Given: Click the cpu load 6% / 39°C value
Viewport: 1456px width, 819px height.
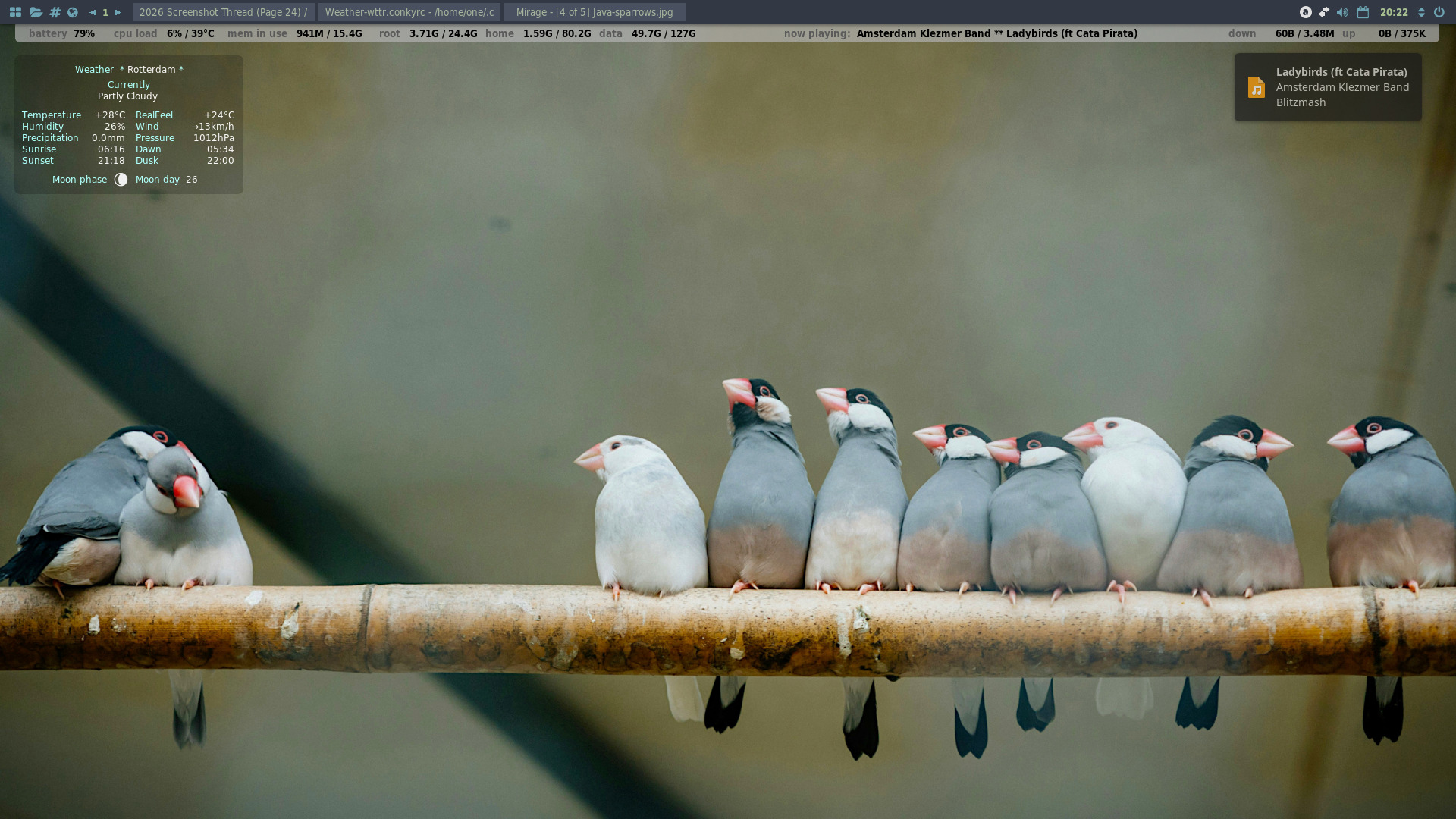Looking at the screenshot, I should tap(190, 33).
